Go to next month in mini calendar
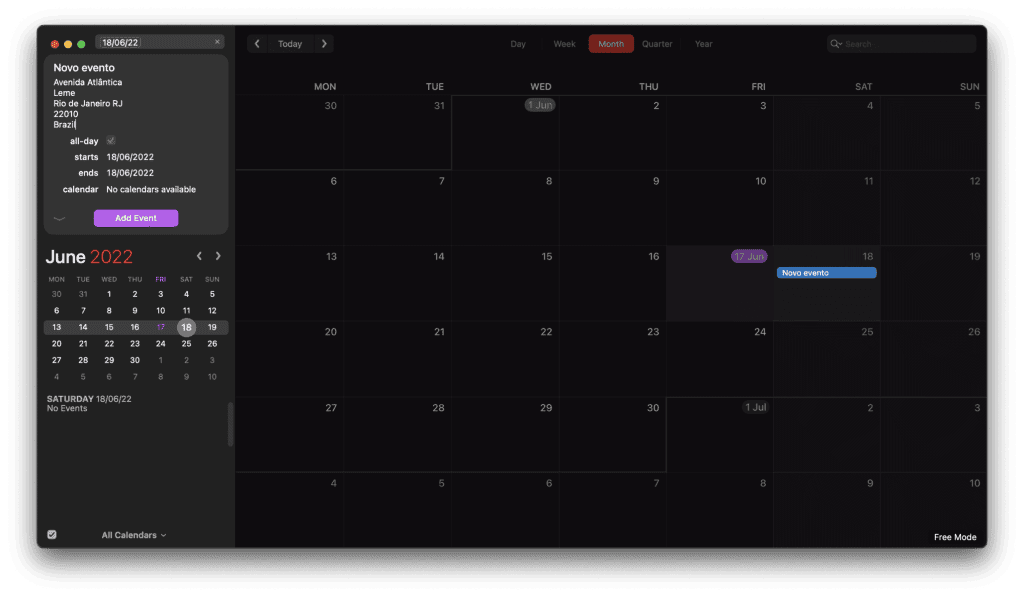The width and height of the screenshot is (1024, 597). coord(218,256)
